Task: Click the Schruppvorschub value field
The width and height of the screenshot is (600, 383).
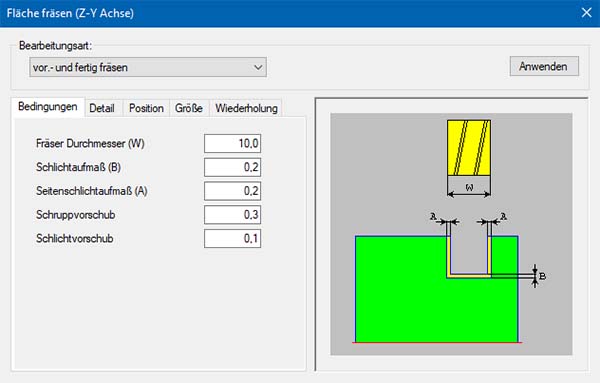Action: point(232,215)
